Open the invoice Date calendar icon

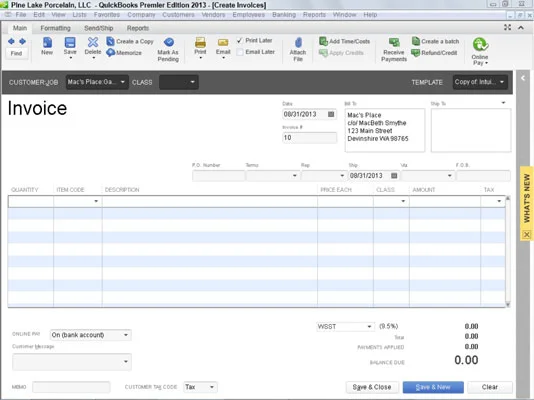point(331,114)
